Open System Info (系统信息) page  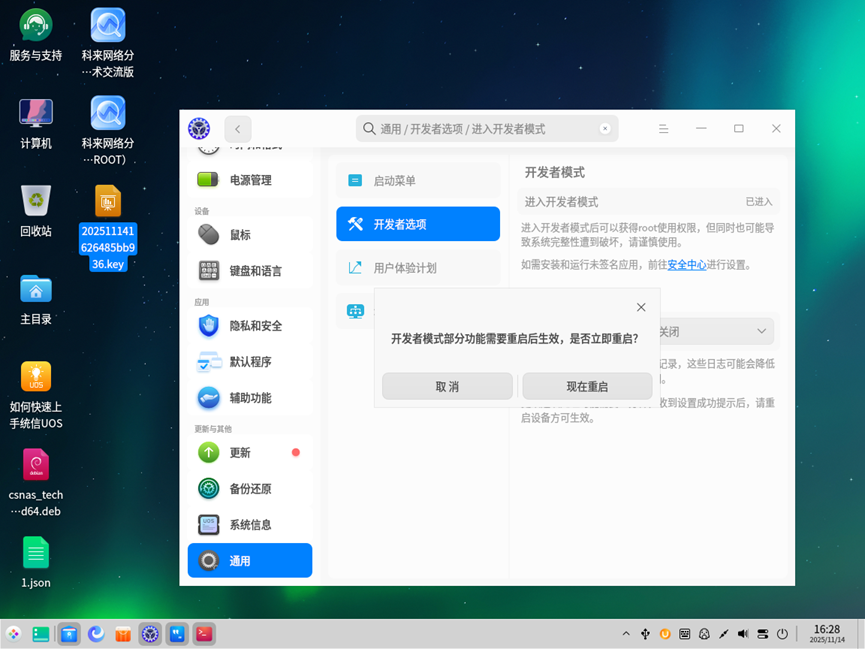coord(248,524)
